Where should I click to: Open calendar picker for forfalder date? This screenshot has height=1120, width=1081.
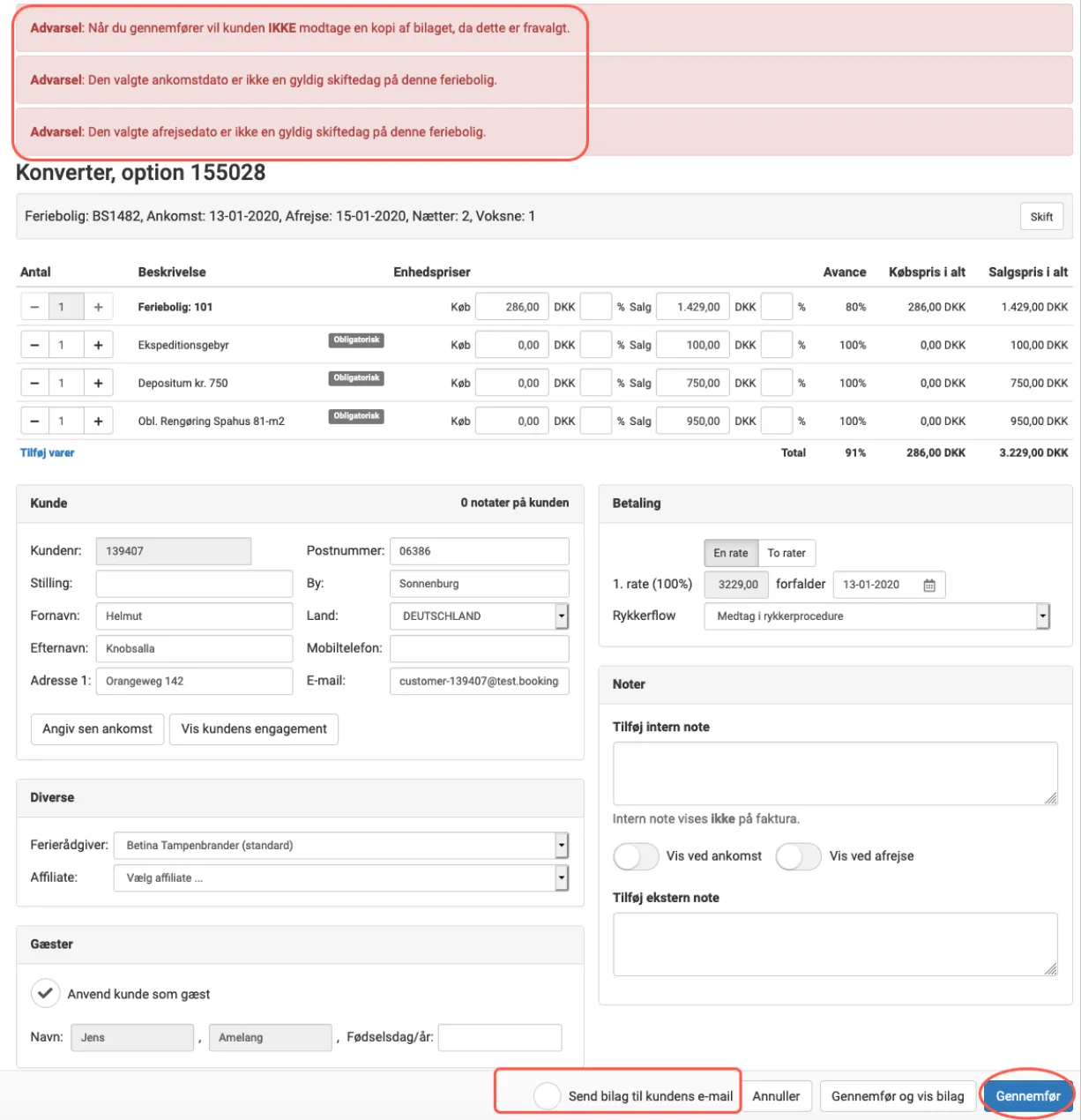(928, 585)
